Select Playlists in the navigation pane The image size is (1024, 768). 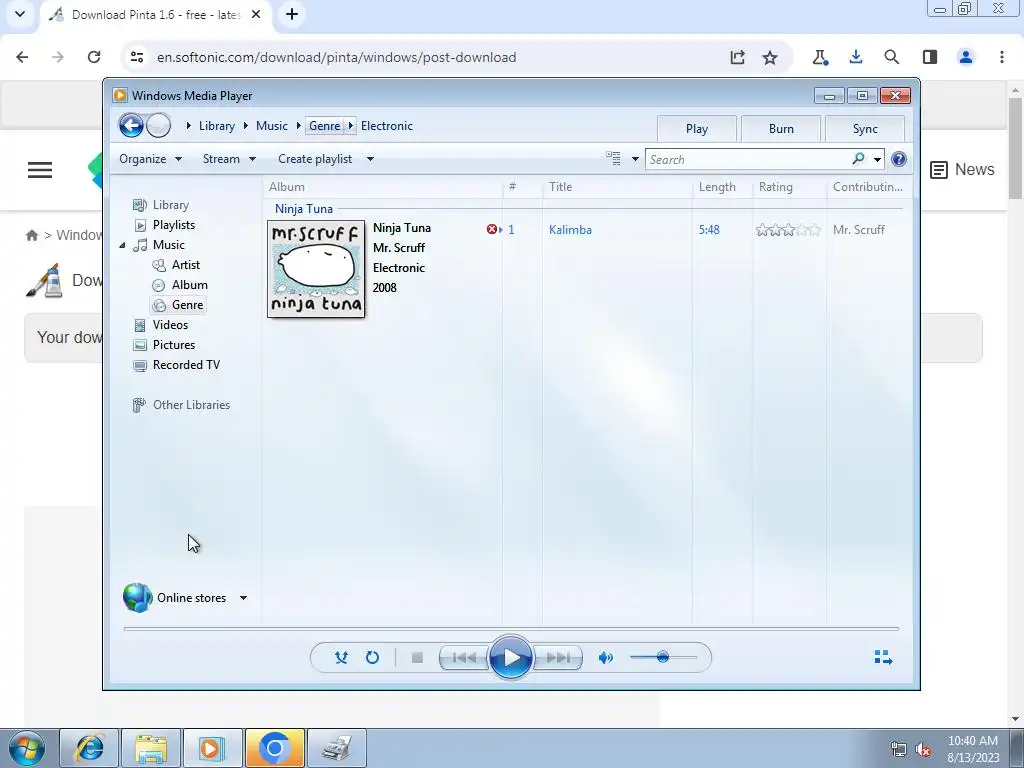pos(174,225)
